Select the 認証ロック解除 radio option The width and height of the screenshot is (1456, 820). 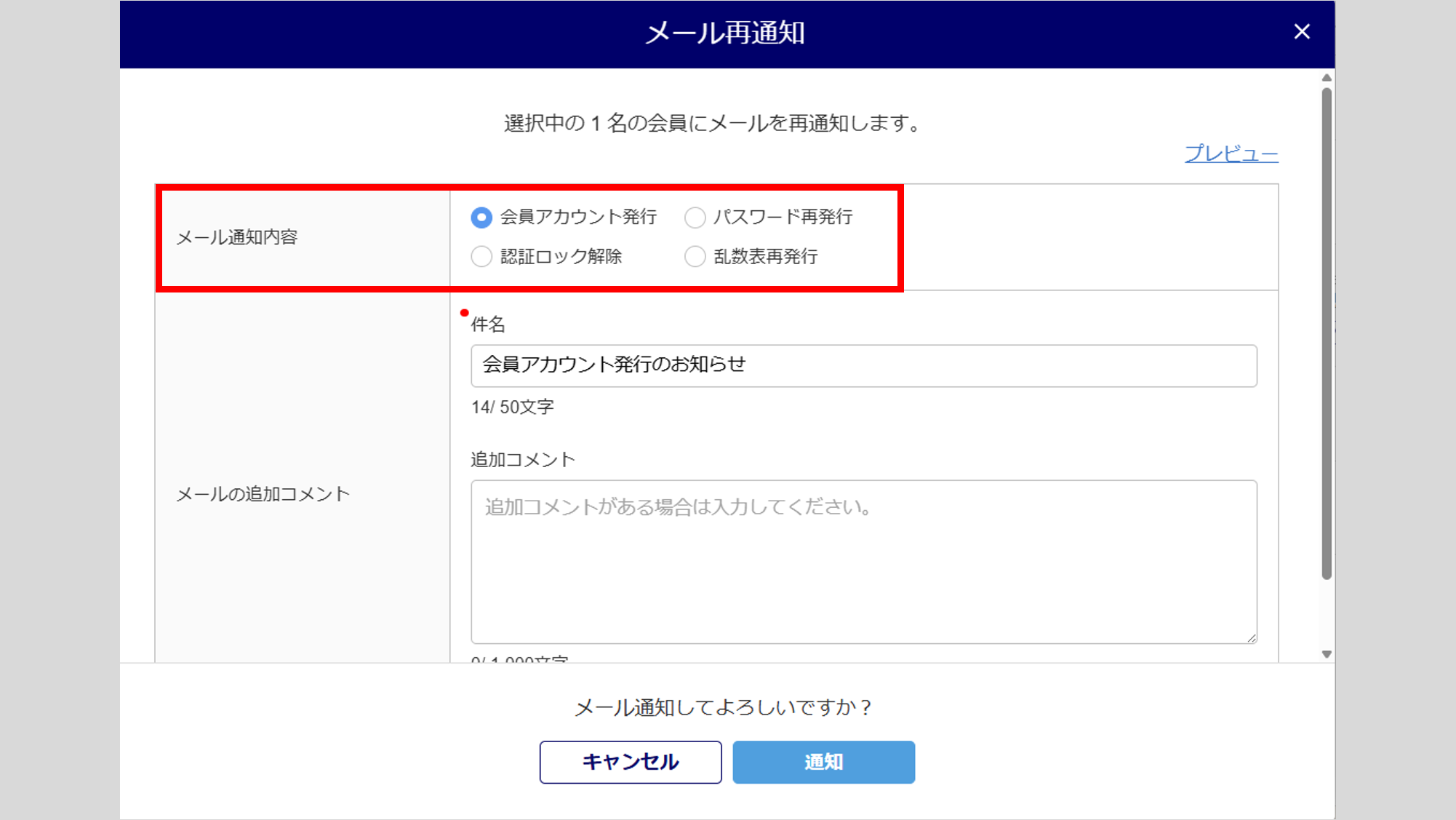tap(481, 257)
